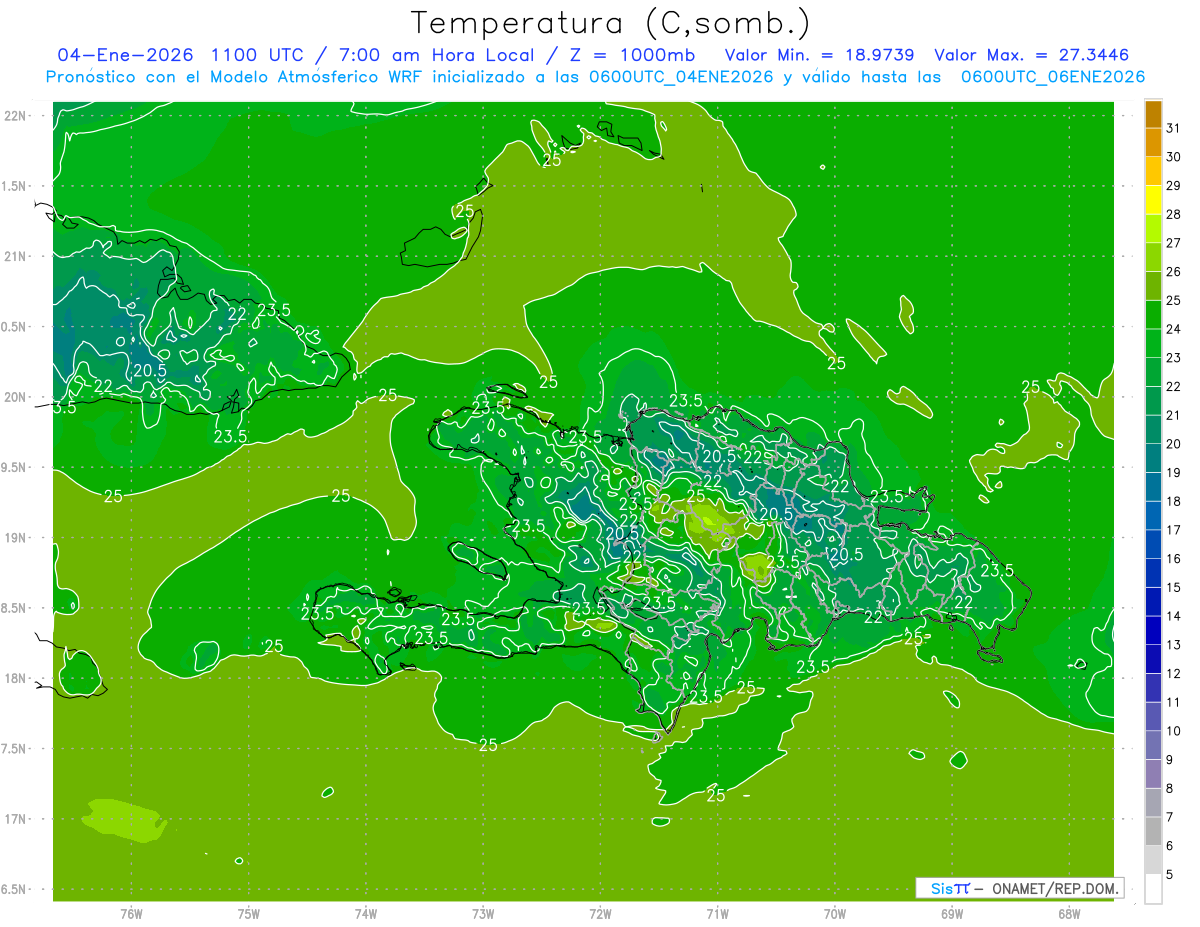Click the '22N' latitude axis label

pos(15,115)
